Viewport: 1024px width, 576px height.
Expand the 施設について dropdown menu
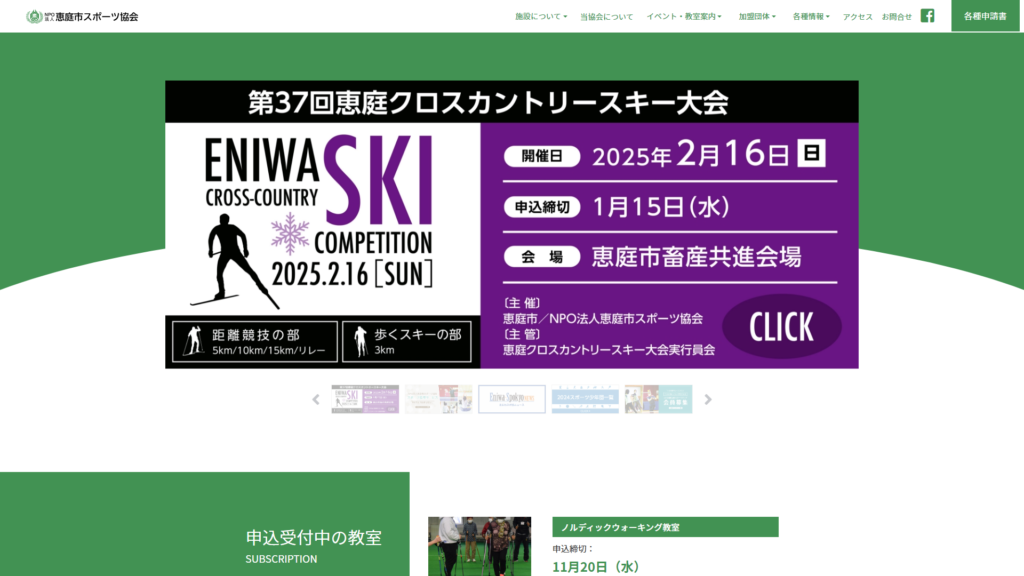[541, 16]
